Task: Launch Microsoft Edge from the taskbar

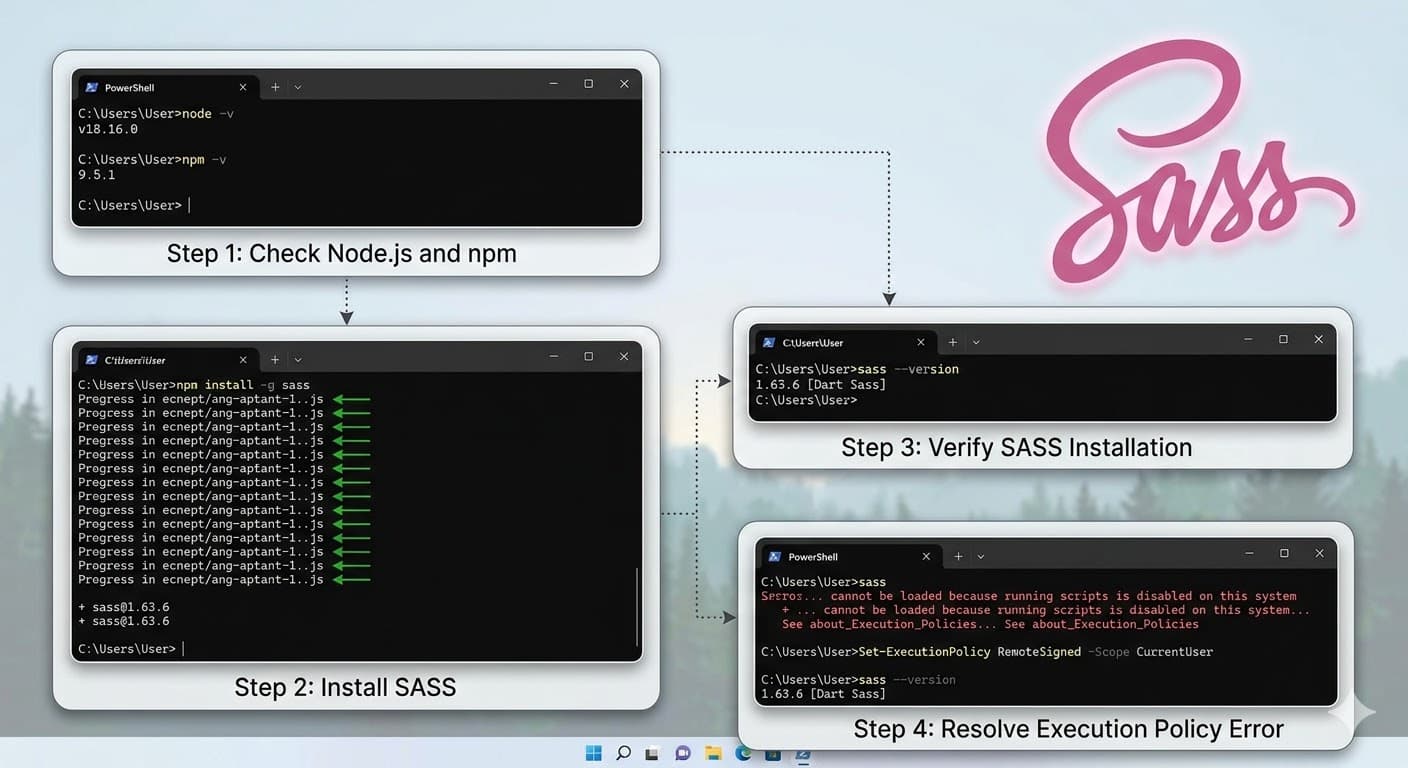Action: 743,752
